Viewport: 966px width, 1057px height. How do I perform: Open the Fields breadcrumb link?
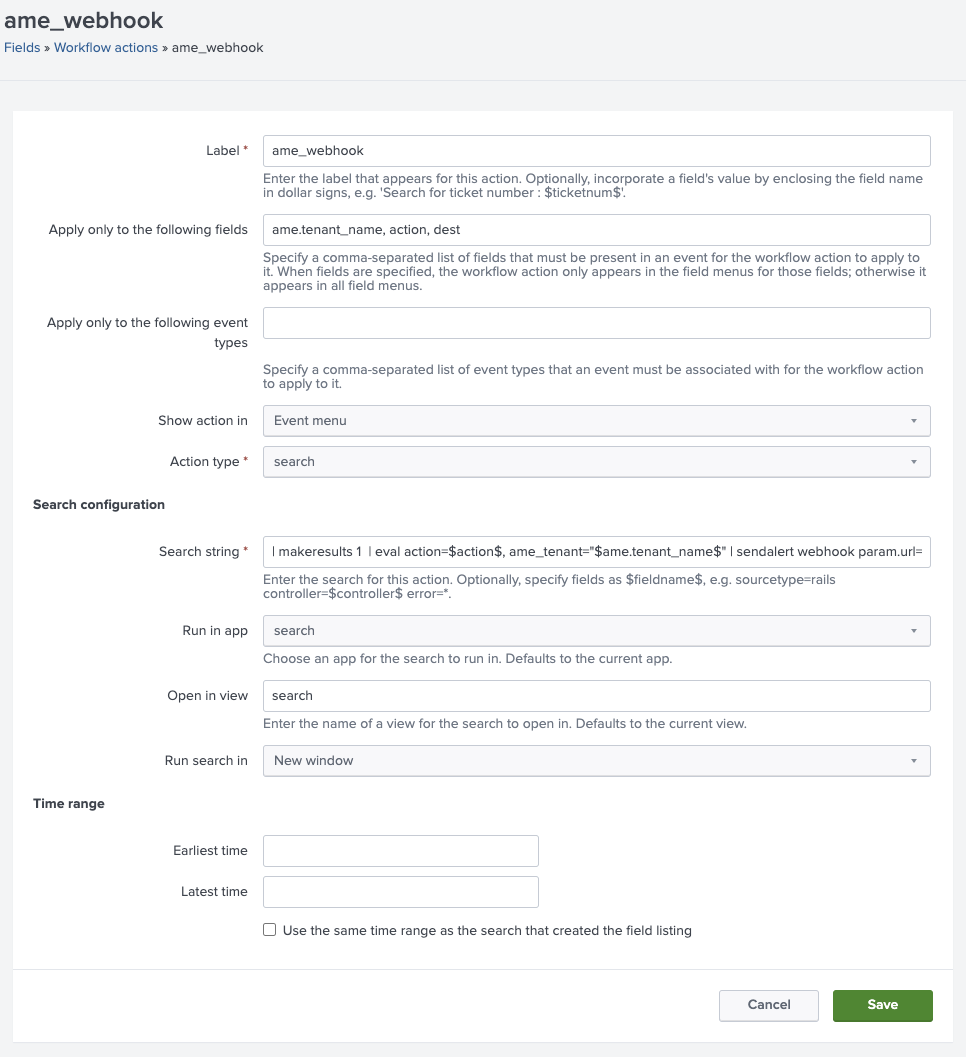pyautogui.click(x=21, y=47)
